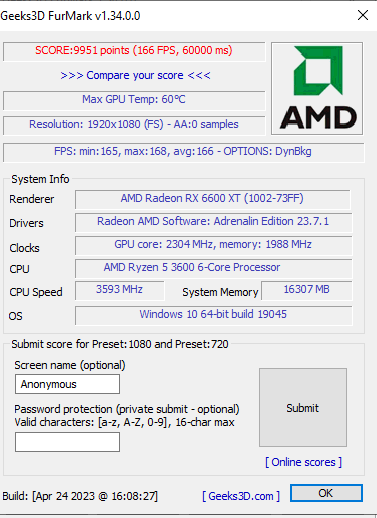This screenshot has height=518, width=377.
Task: Close the FurMark results dialog
Action: tap(363, 15)
